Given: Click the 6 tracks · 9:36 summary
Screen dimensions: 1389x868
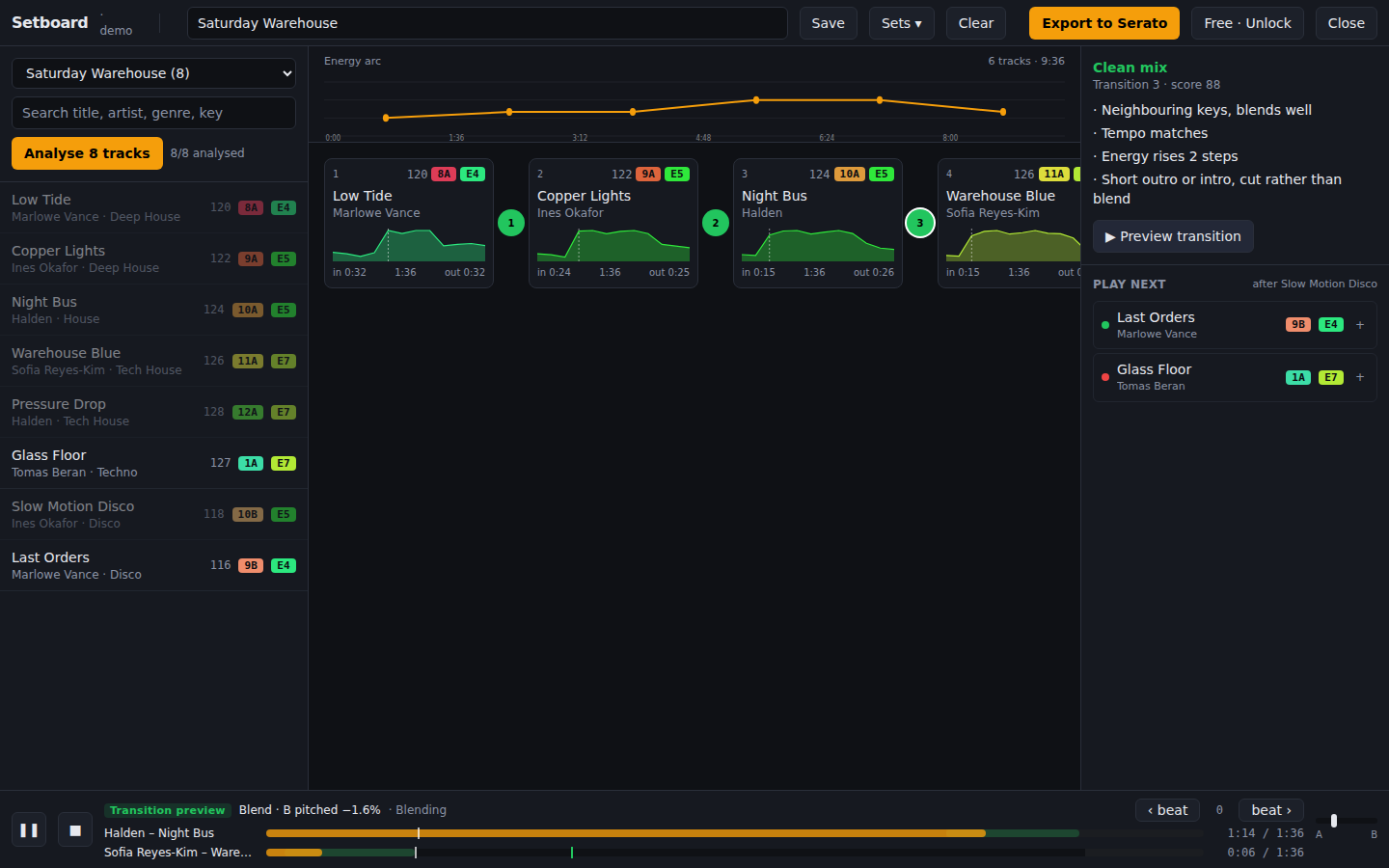Looking at the screenshot, I should (1026, 61).
